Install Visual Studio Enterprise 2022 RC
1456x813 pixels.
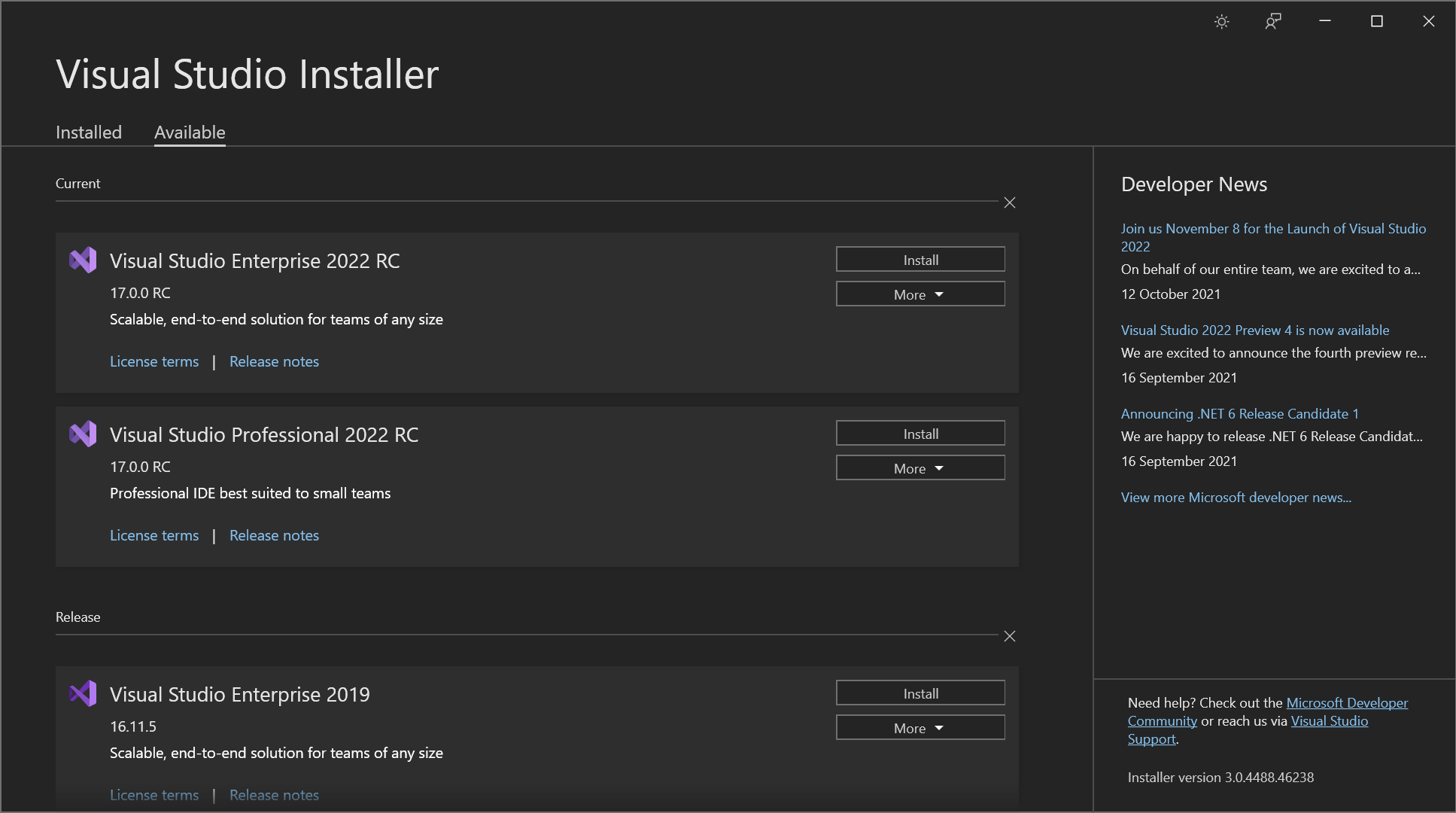[920, 260]
